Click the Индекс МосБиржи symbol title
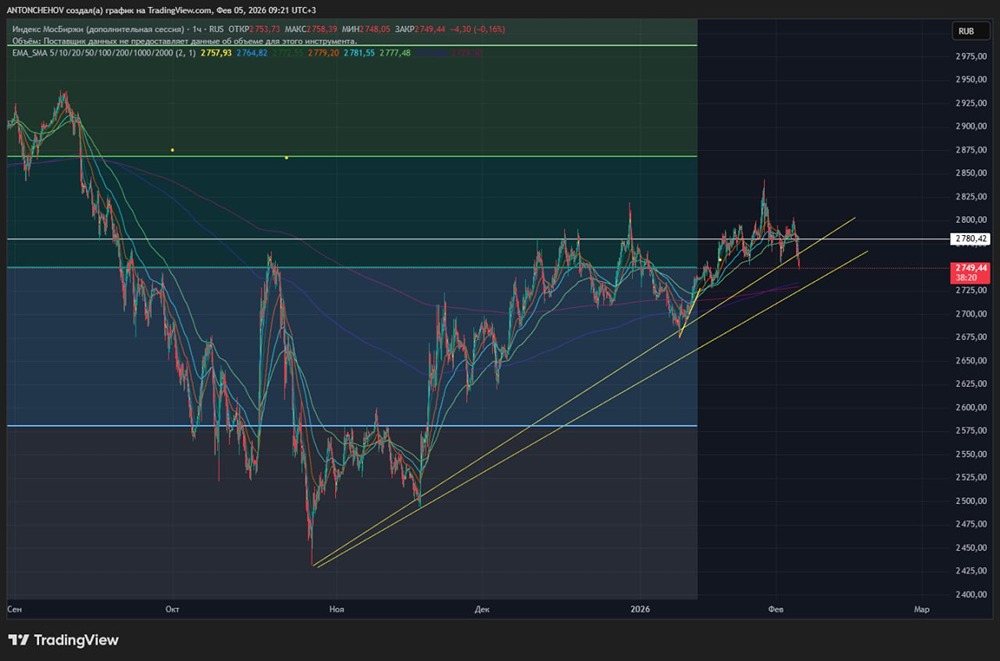The width and height of the screenshot is (1000, 661). coord(98,29)
